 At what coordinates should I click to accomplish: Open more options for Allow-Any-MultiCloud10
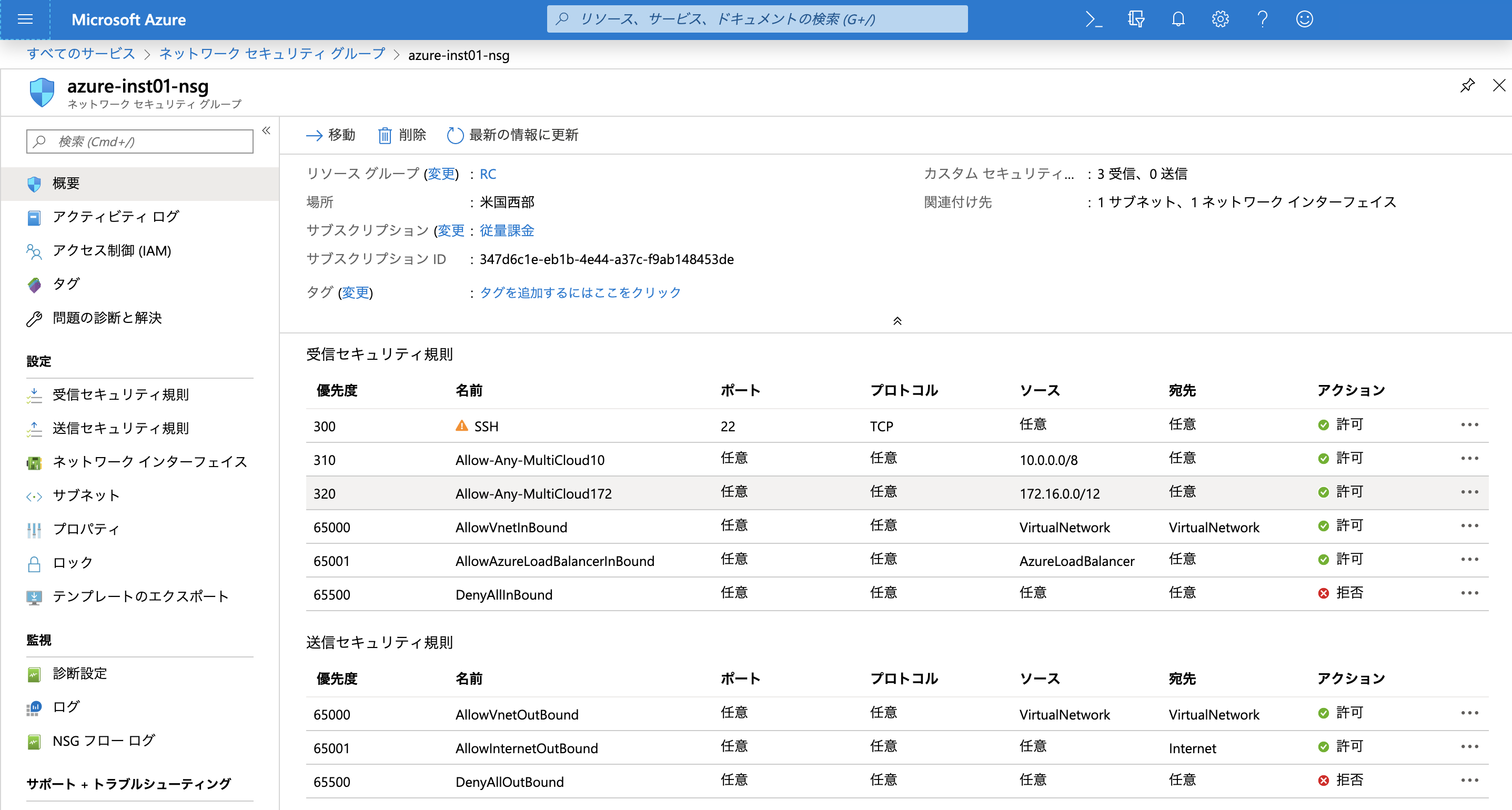click(1470, 459)
